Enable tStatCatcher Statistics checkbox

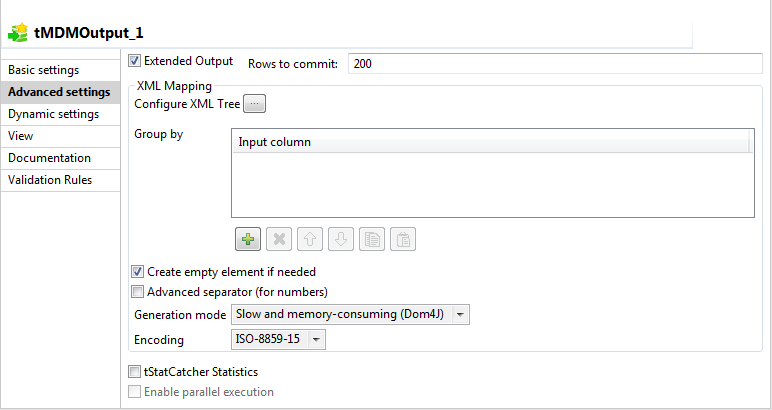click(134, 372)
